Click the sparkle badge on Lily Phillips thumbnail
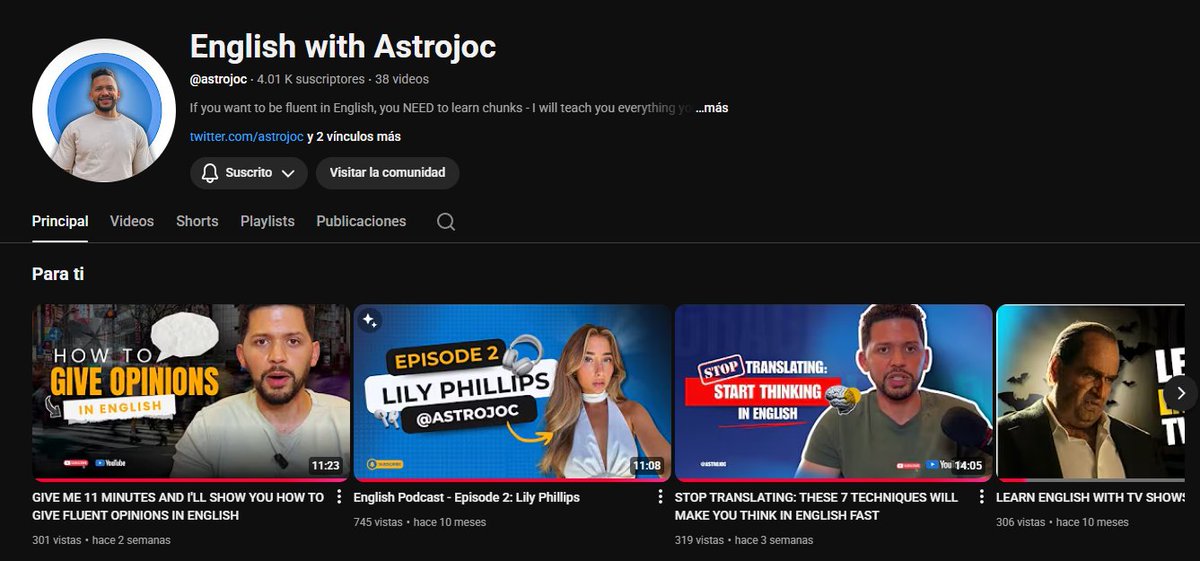The height and width of the screenshot is (561, 1200). coord(370,320)
